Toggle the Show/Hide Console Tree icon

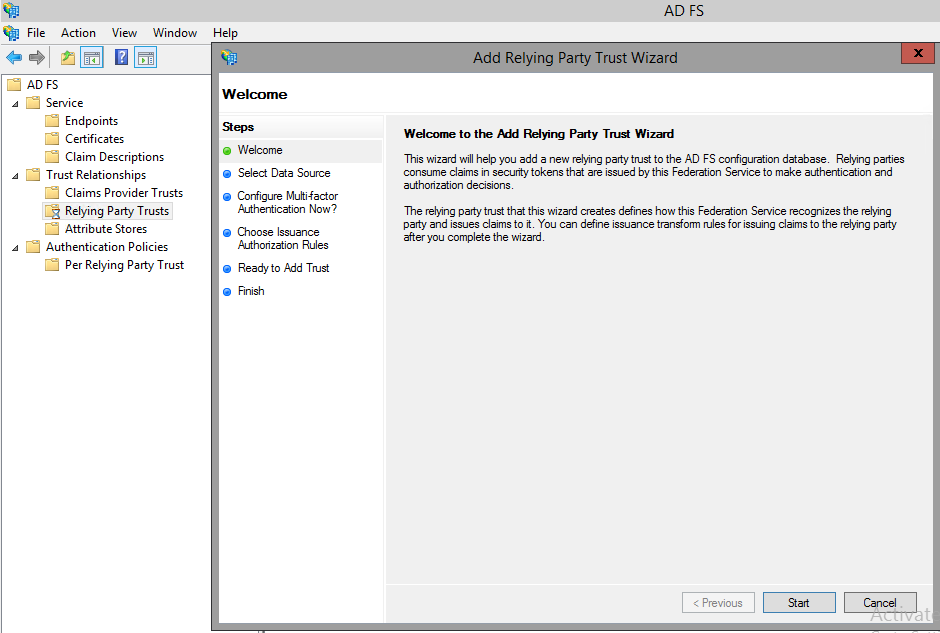[92, 57]
